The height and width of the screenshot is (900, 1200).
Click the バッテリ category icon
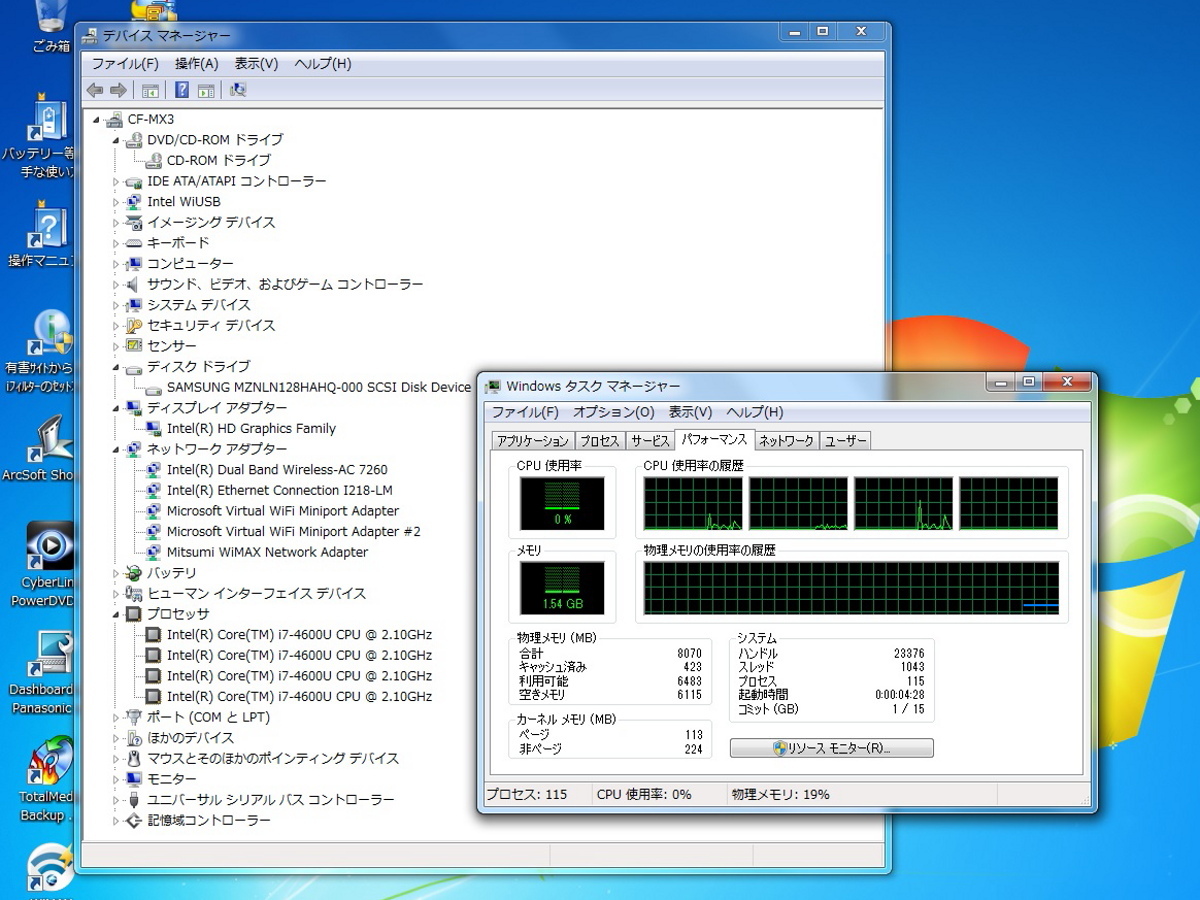tap(134, 573)
